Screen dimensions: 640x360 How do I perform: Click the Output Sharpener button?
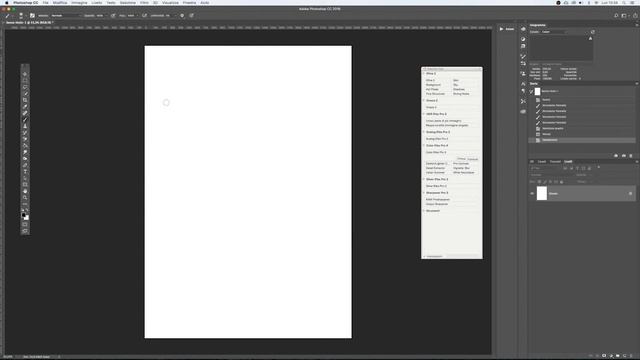(437, 204)
